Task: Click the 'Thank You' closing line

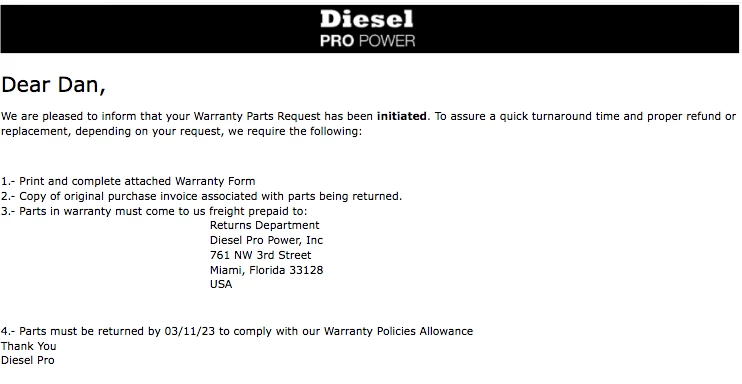Action: coord(28,346)
